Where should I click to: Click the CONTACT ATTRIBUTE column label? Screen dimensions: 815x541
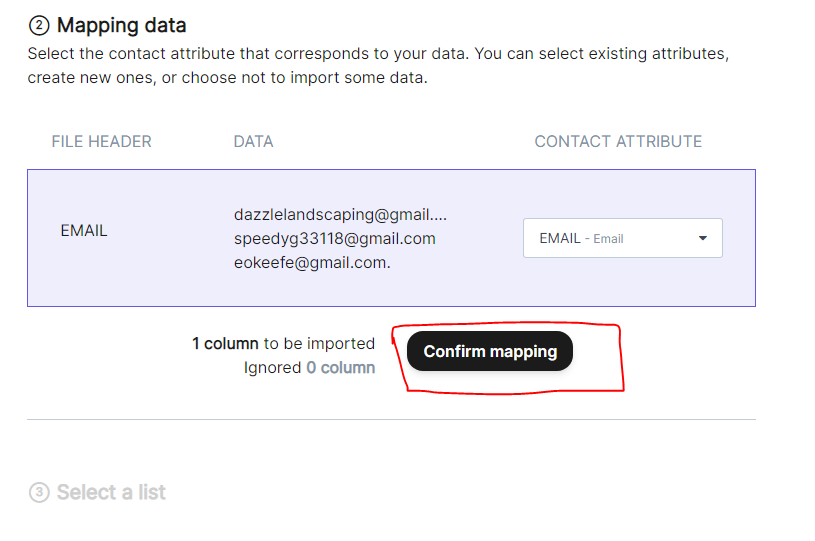point(618,142)
